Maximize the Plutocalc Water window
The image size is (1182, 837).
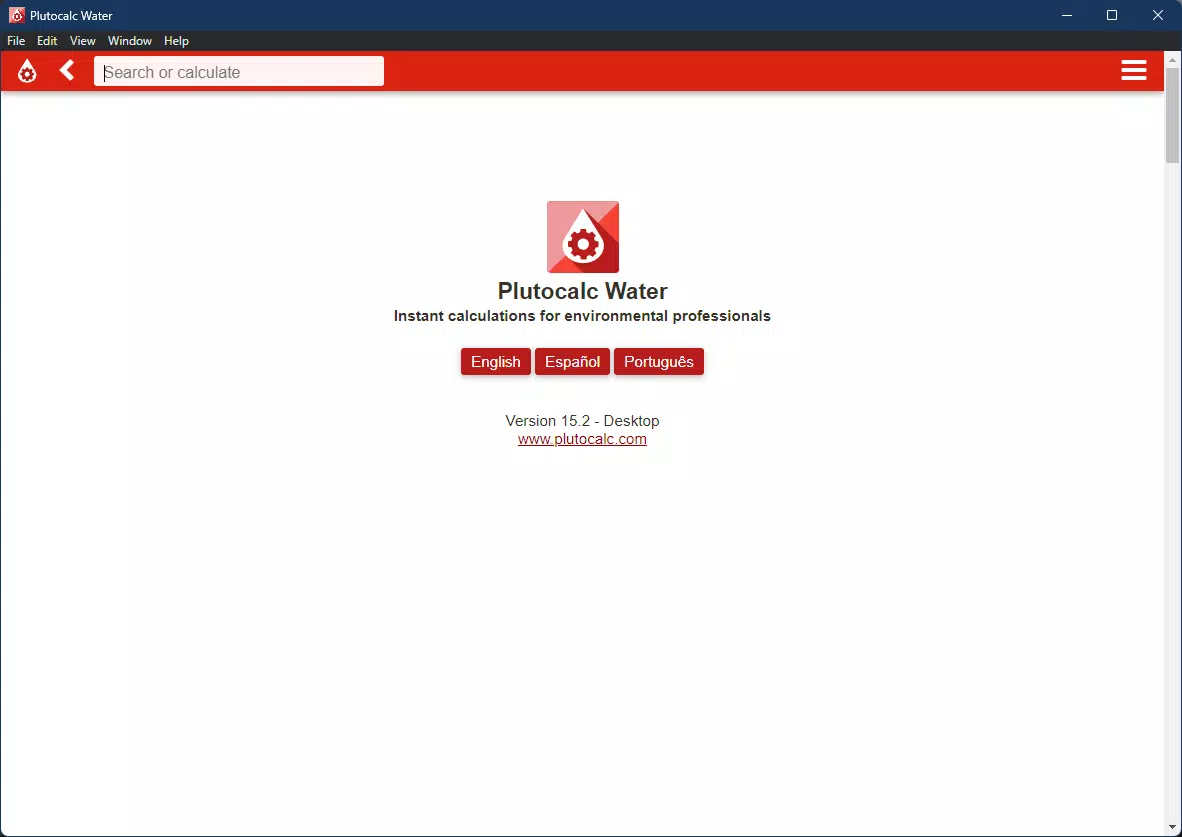point(1112,15)
